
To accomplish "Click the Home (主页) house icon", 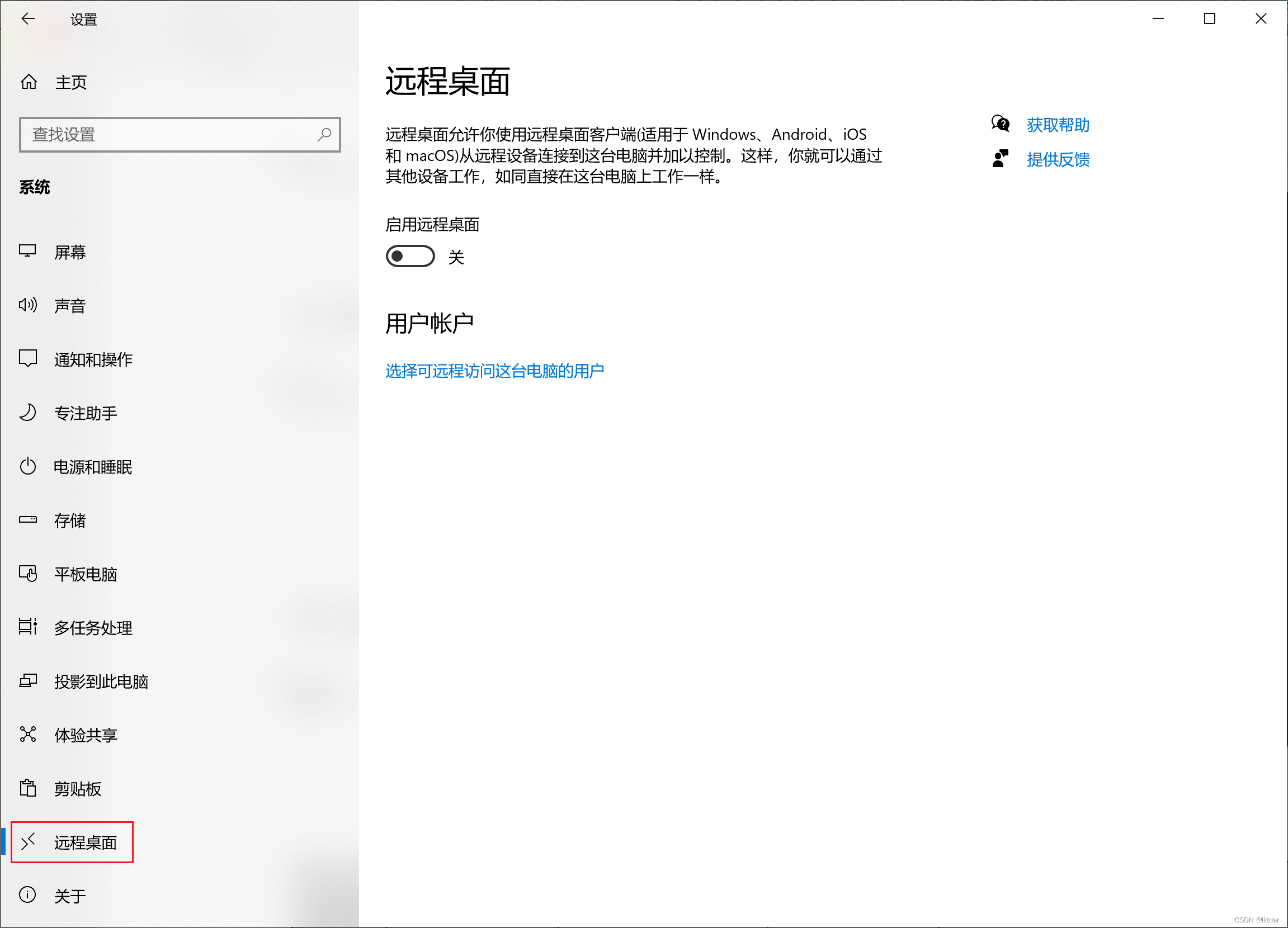I will click(29, 82).
